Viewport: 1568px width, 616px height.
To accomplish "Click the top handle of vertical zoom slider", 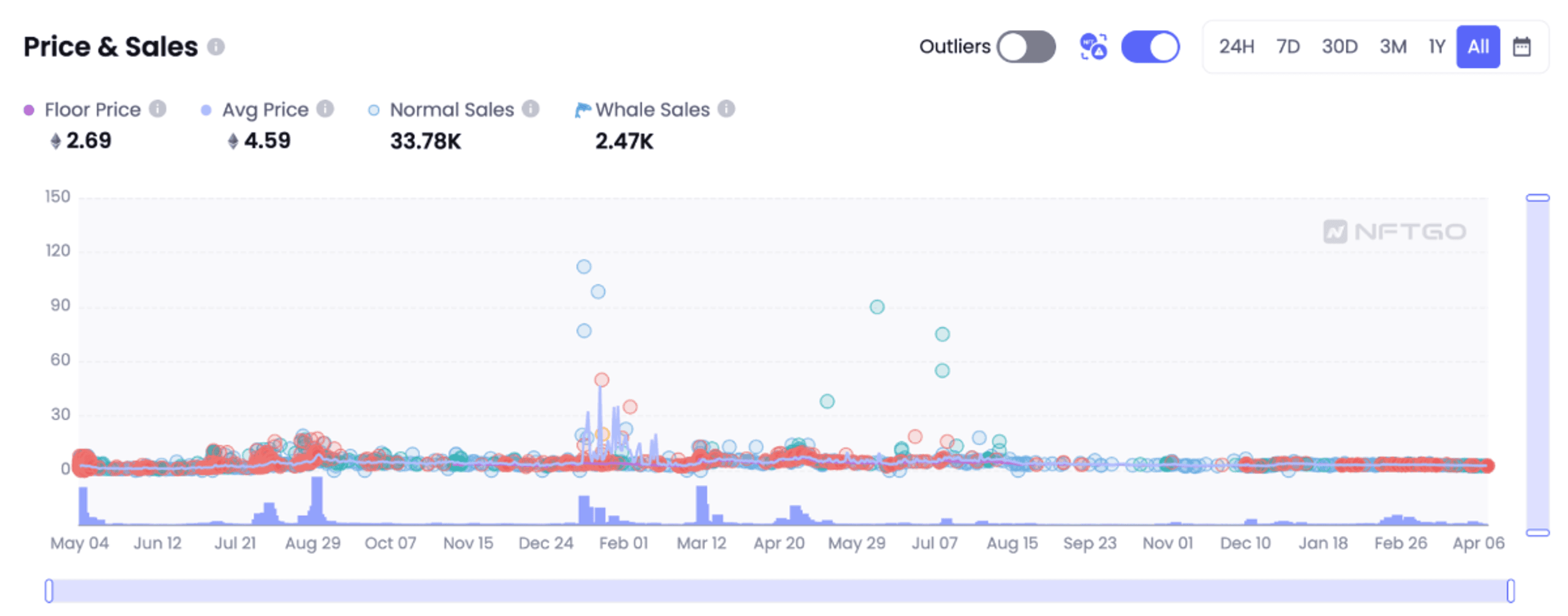I will click(1537, 198).
